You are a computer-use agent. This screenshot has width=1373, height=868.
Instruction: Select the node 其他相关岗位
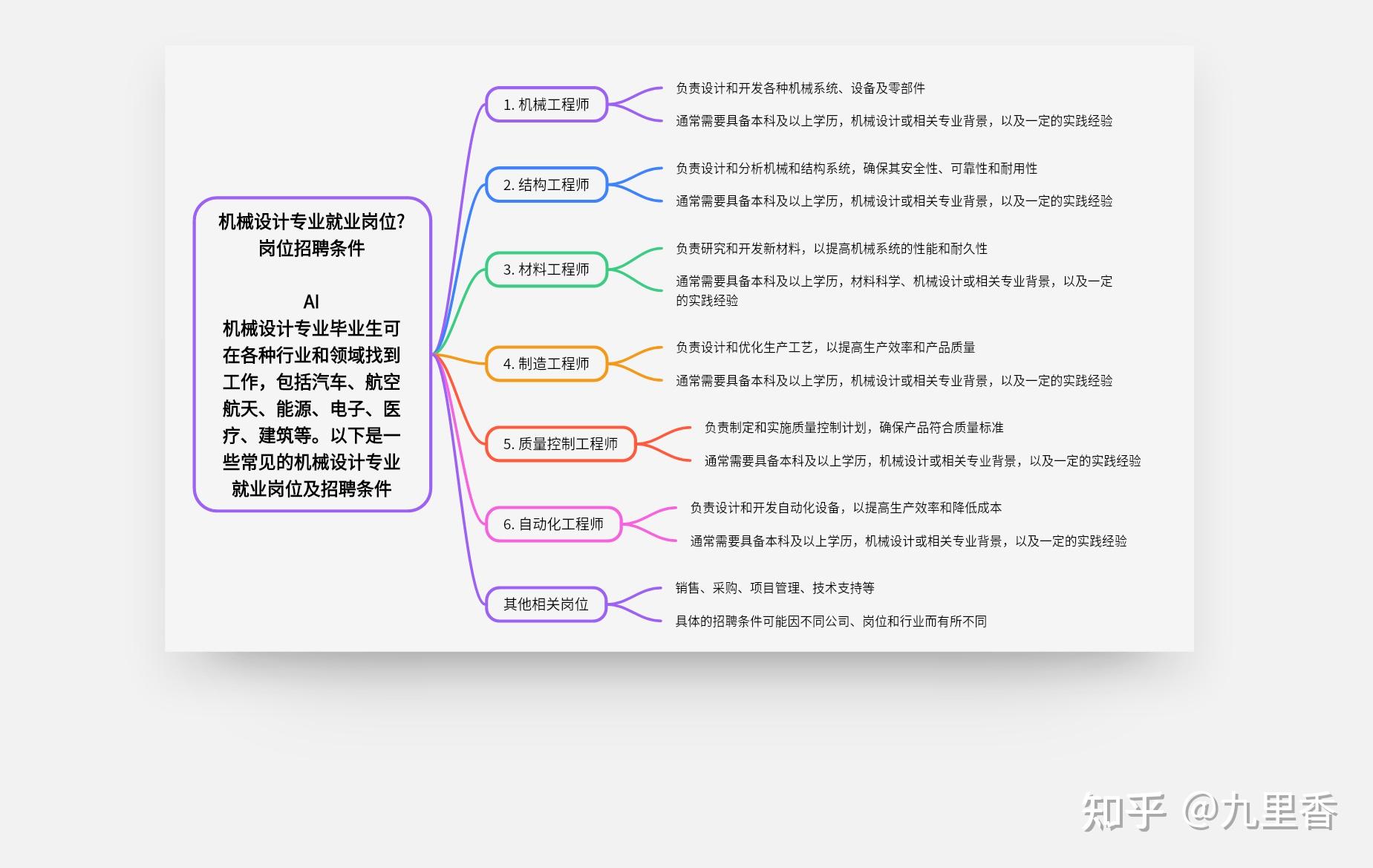[x=546, y=604]
